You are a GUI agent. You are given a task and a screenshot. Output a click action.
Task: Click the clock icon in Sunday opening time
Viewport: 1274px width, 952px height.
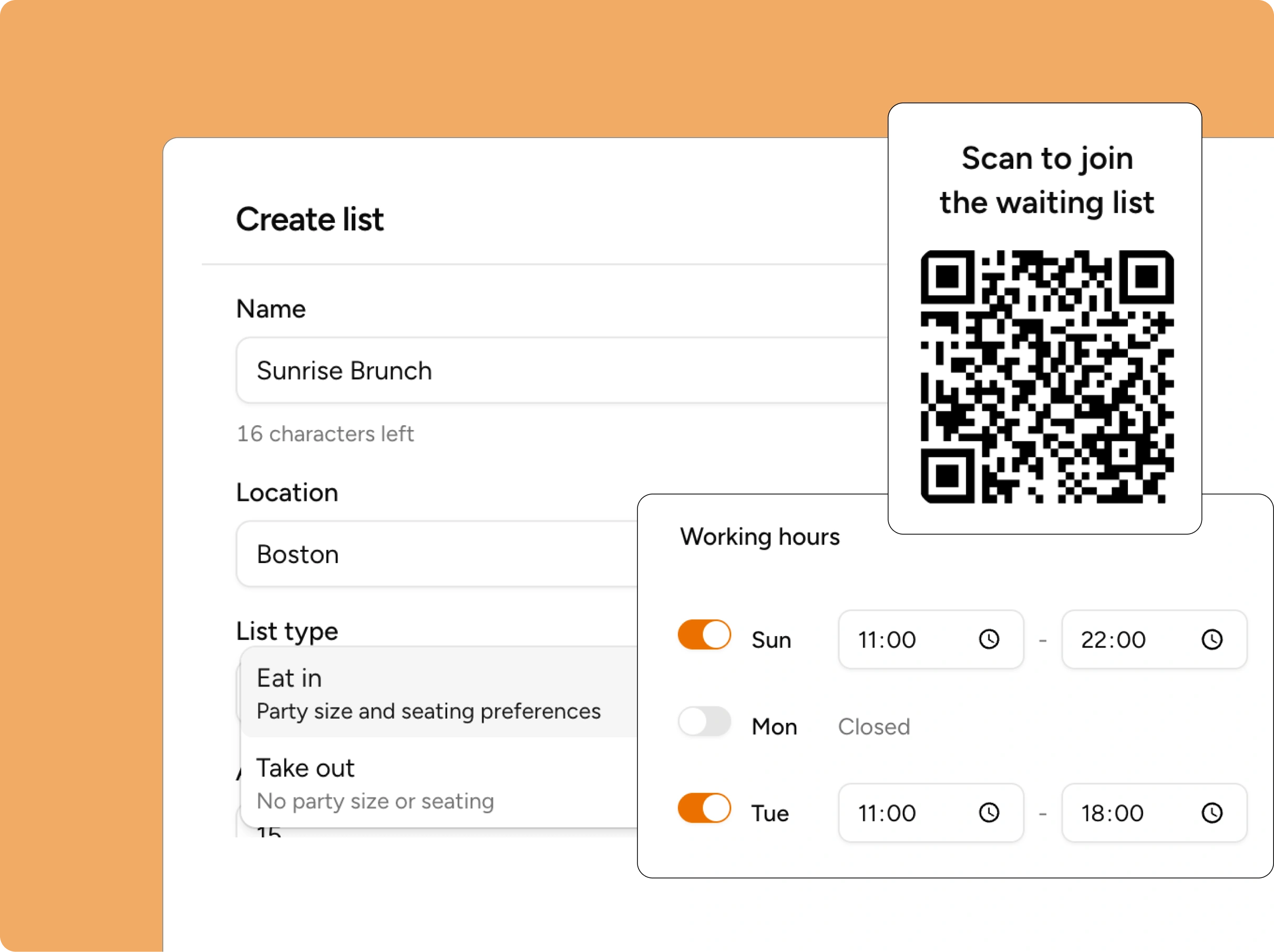point(989,639)
